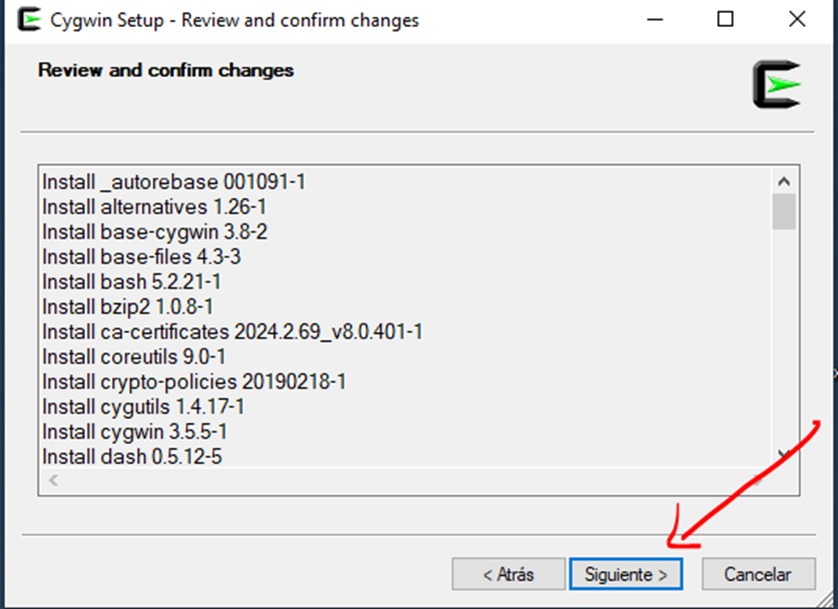Click the Cygwin logo in the header

[777, 85]
